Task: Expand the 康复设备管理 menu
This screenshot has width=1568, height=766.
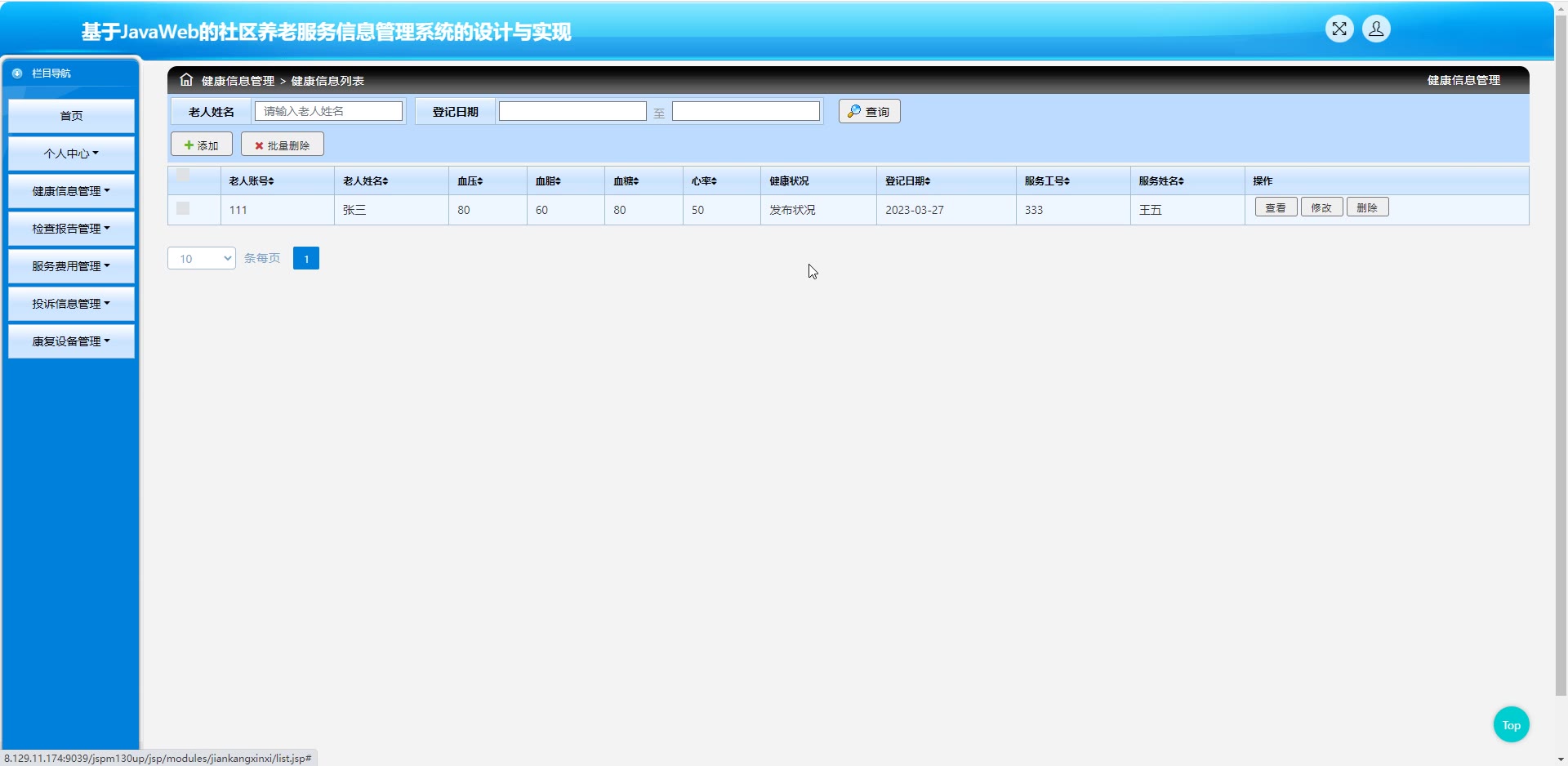Action: pyautogui.click(x=71, y=341)
